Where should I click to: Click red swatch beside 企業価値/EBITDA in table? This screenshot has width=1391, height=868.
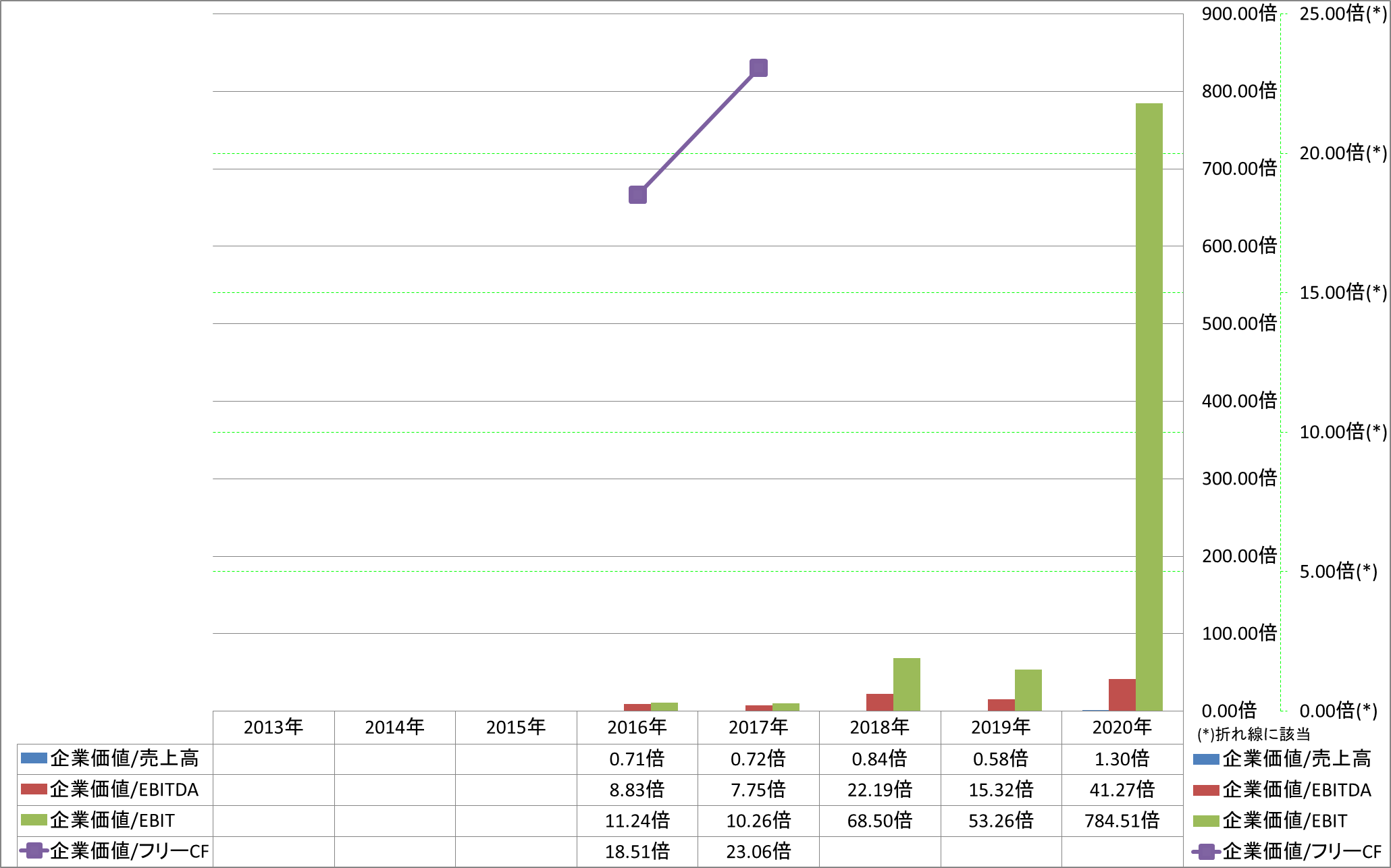pos(34,789)
